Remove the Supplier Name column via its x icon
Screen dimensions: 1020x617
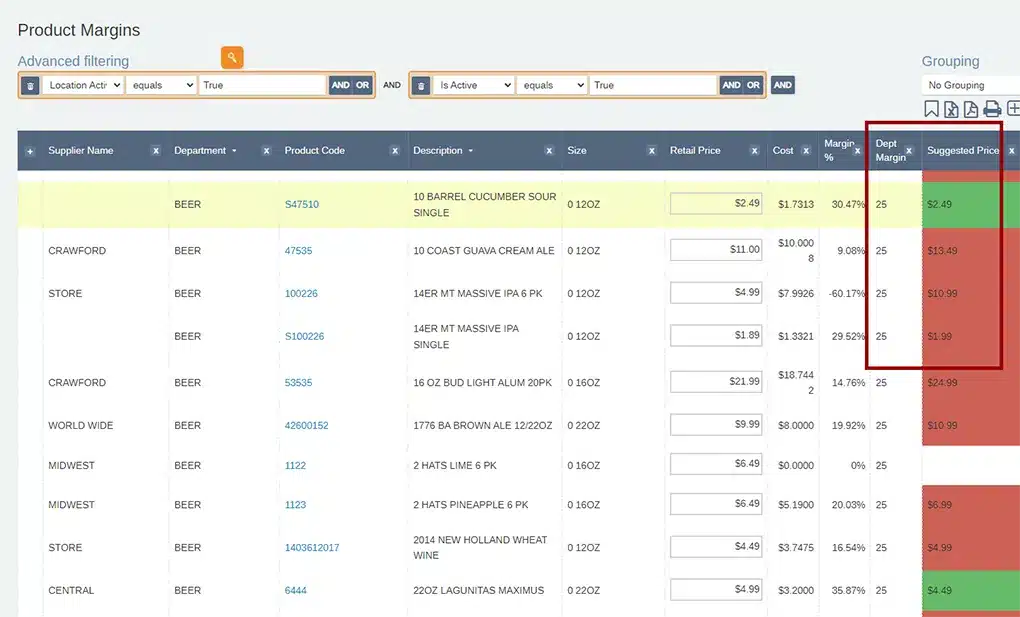(x=155, y=150)
